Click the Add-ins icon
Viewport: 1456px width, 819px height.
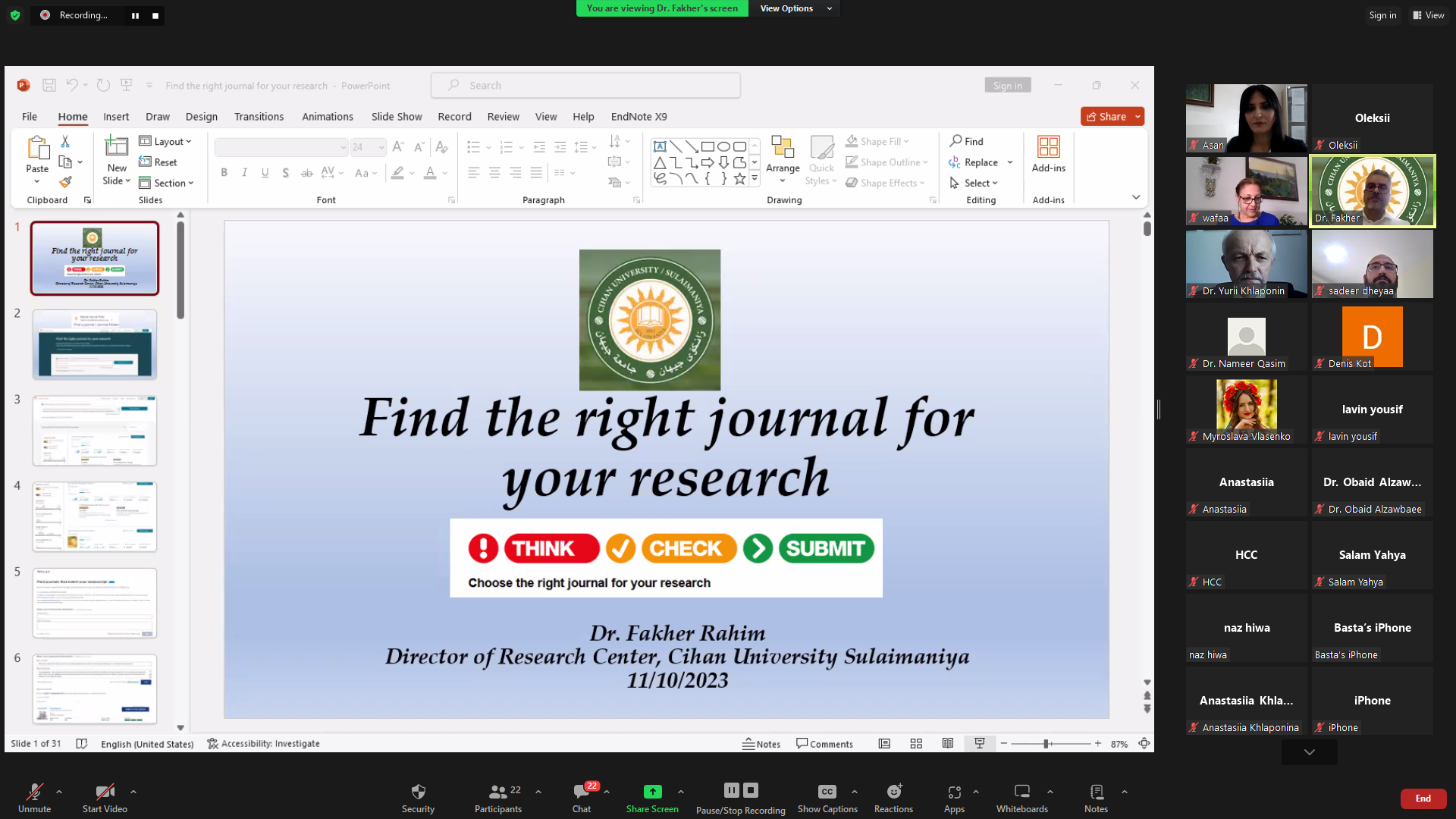point(1049,146)
